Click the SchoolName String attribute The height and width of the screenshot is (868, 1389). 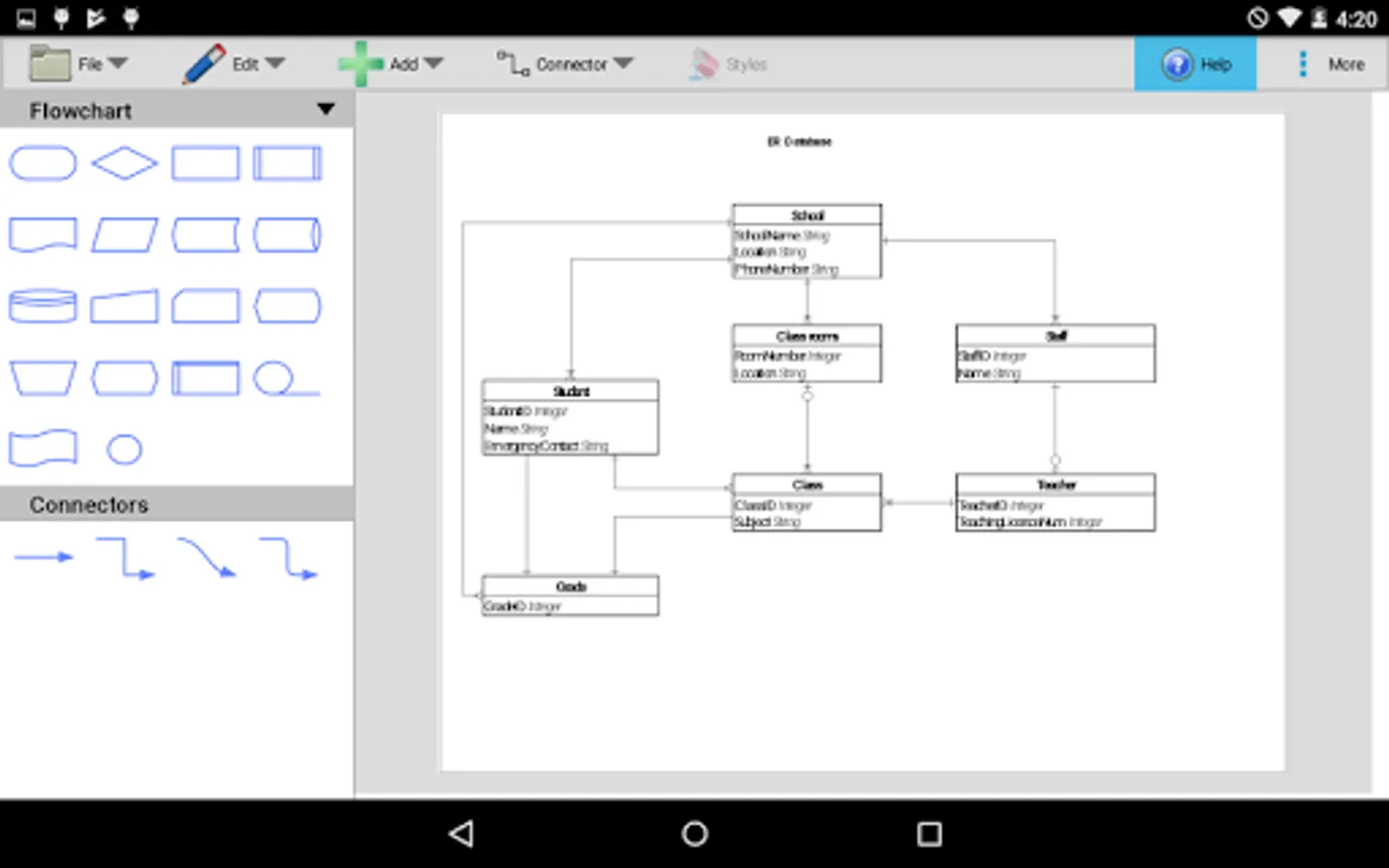point(782,235)
